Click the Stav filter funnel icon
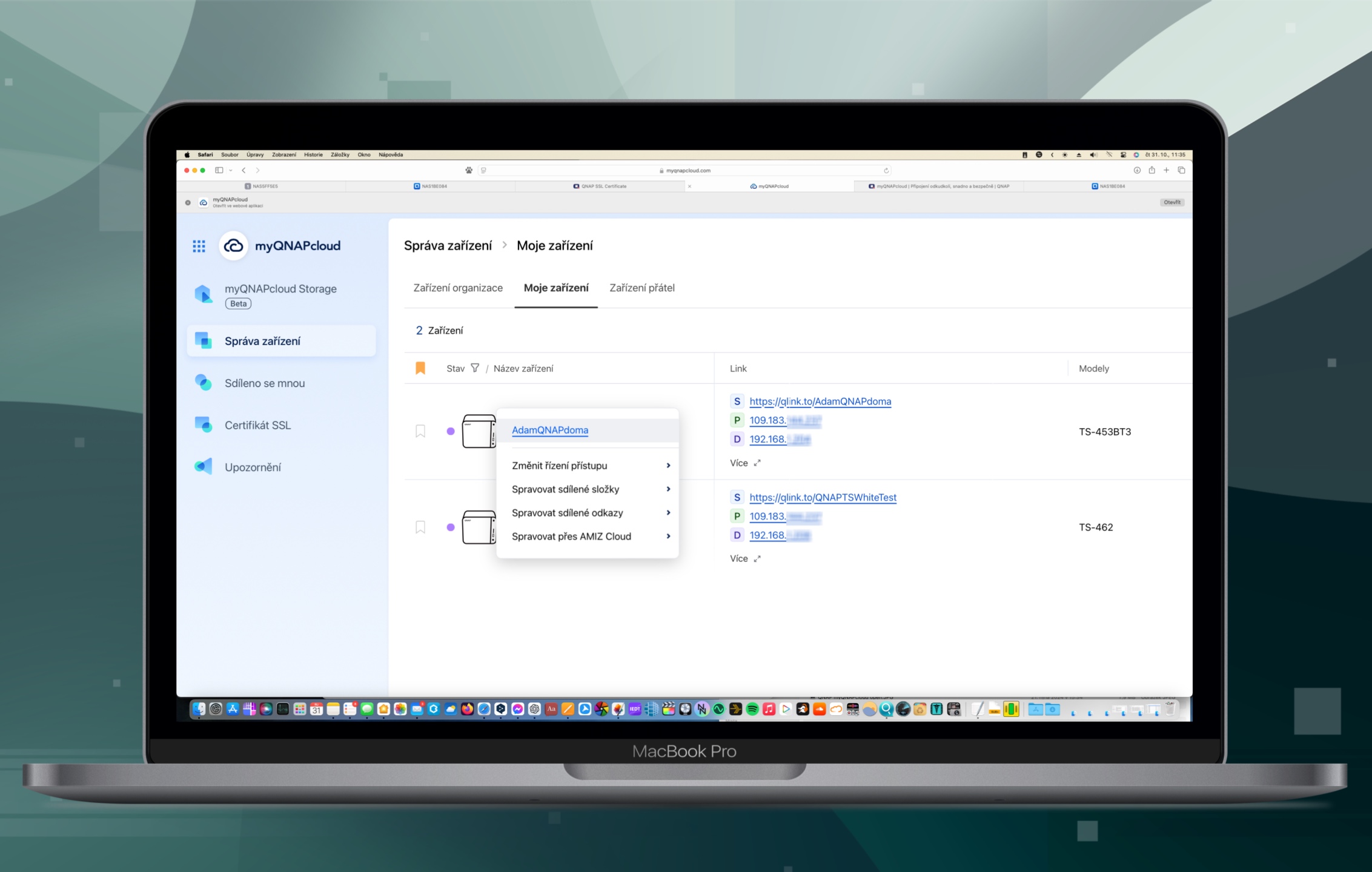 click(475, 368)
